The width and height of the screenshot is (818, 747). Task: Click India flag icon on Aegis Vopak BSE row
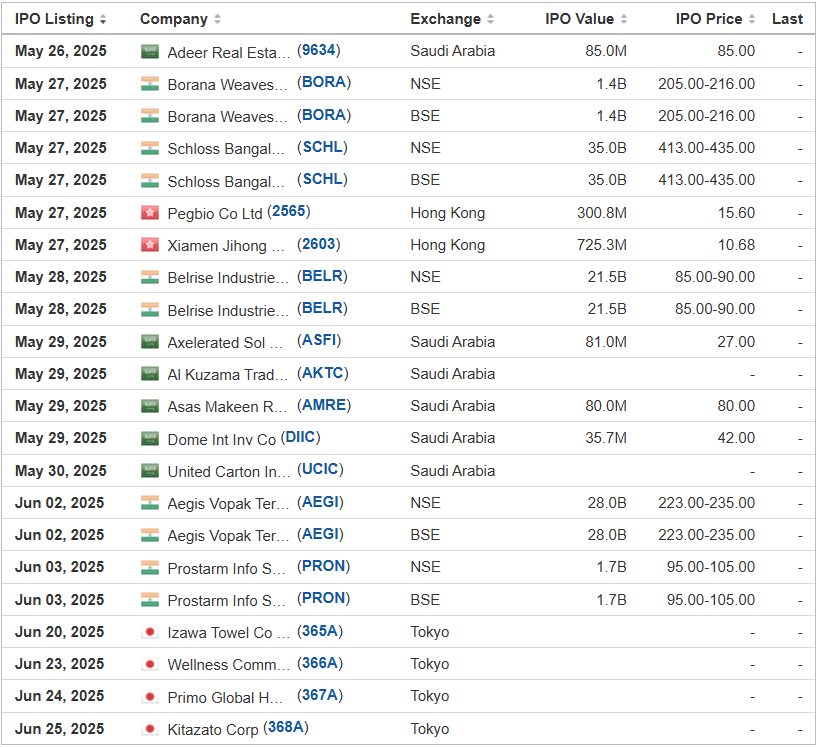[150, 536]
